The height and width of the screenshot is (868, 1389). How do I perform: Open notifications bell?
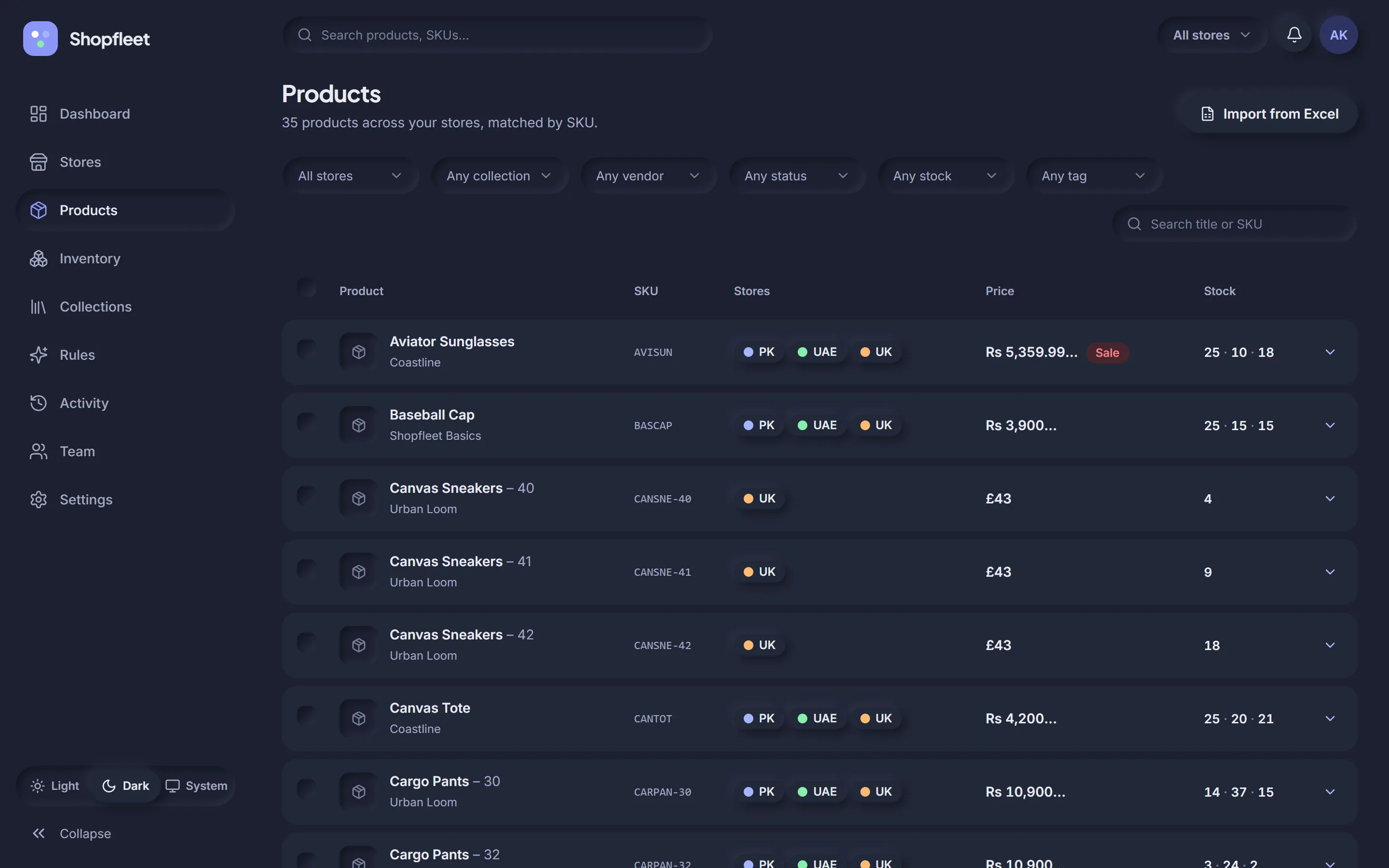[x=1294, y=35]
